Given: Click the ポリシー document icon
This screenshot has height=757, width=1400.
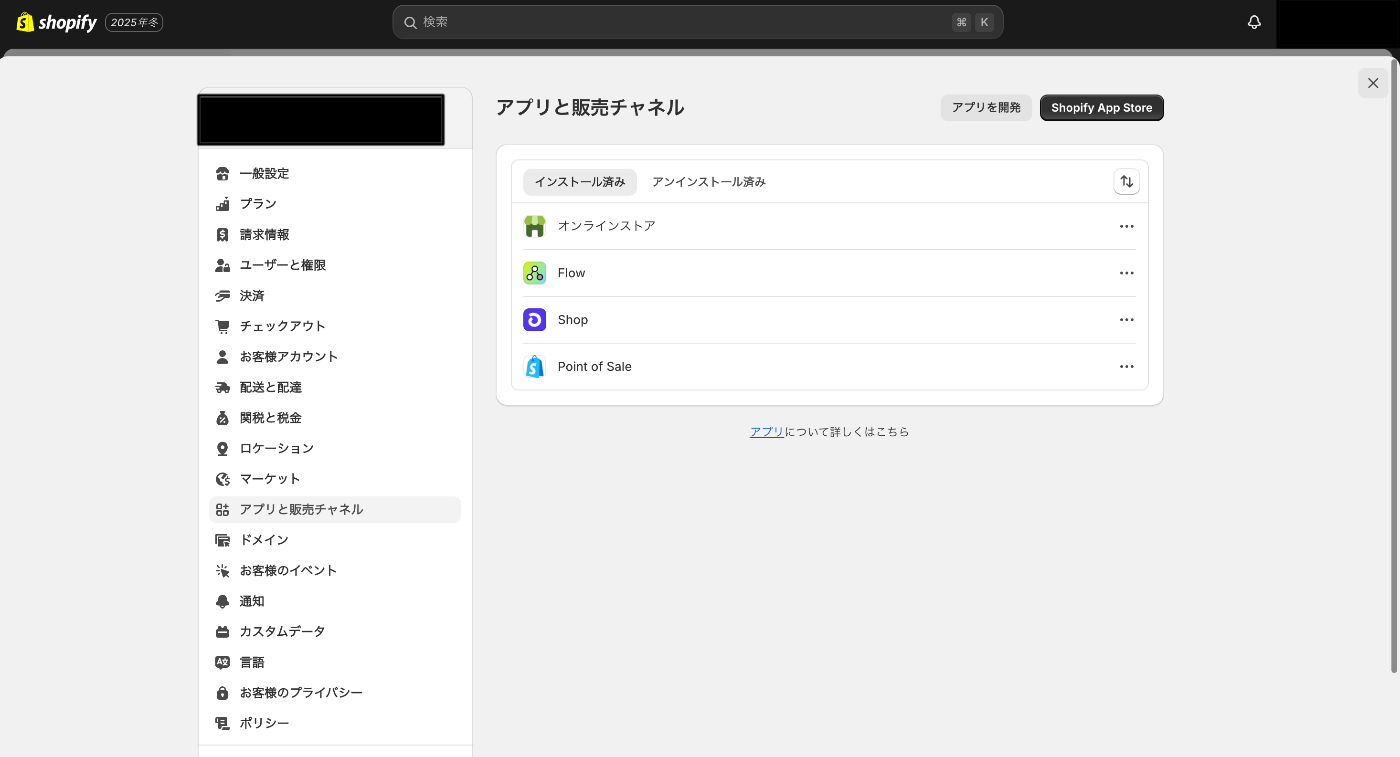Looking at the screenshot, I should click(x=223, y=723).
